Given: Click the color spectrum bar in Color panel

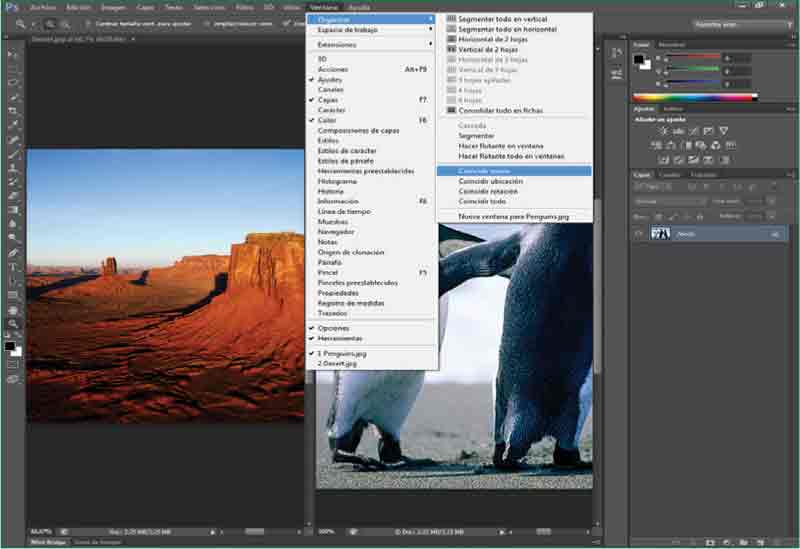Looking at the screenshot, I should coord(694,97).
